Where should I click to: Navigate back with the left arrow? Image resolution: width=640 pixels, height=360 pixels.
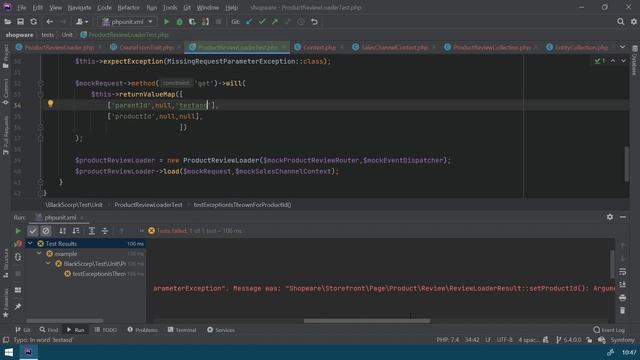pyautogui.click(x=49, y=22)
